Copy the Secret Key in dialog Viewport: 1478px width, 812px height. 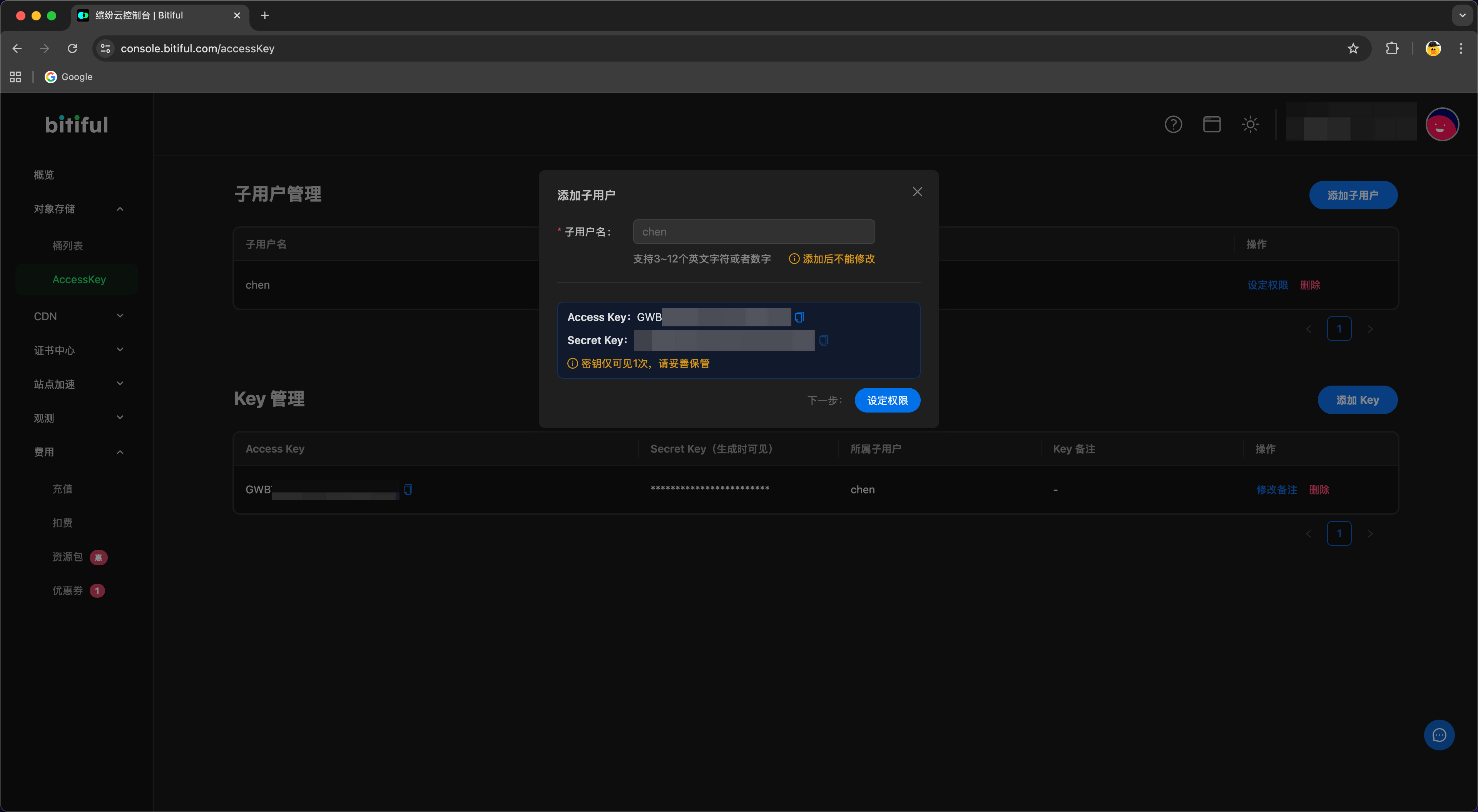click(823, 340)
